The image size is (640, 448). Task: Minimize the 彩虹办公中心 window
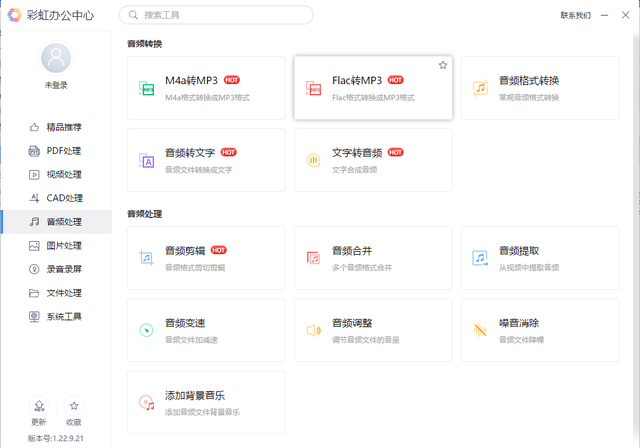click(x=604, y=16)
